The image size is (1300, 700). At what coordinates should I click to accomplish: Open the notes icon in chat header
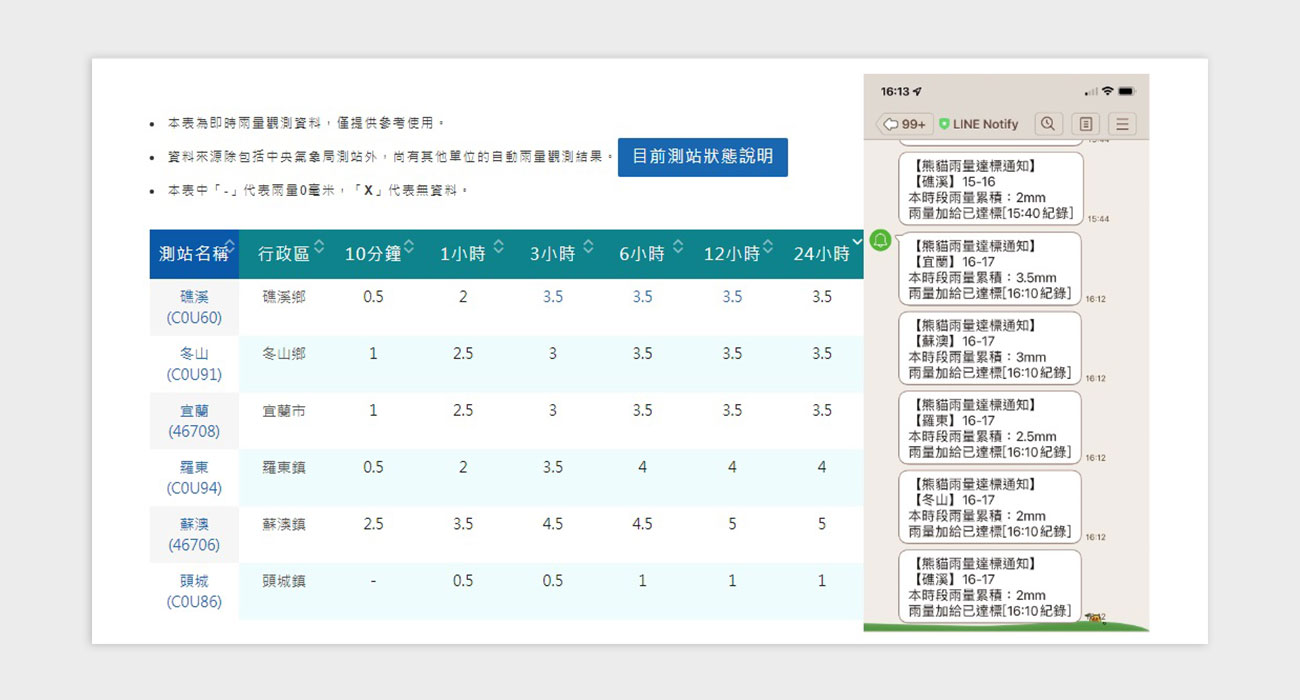1085,124
